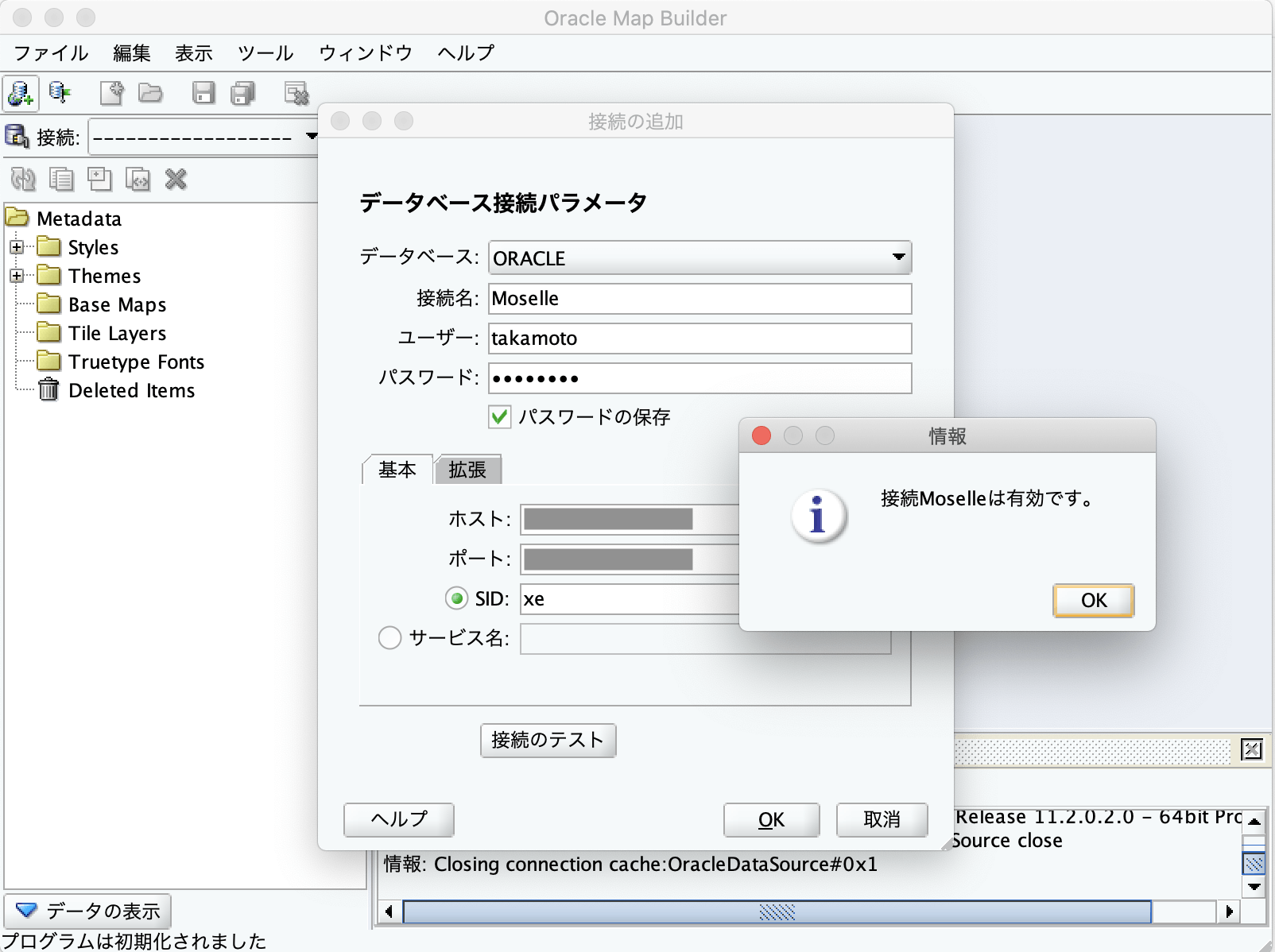
Task: Click the 取消 cancel button
Action: pos(882,819)
